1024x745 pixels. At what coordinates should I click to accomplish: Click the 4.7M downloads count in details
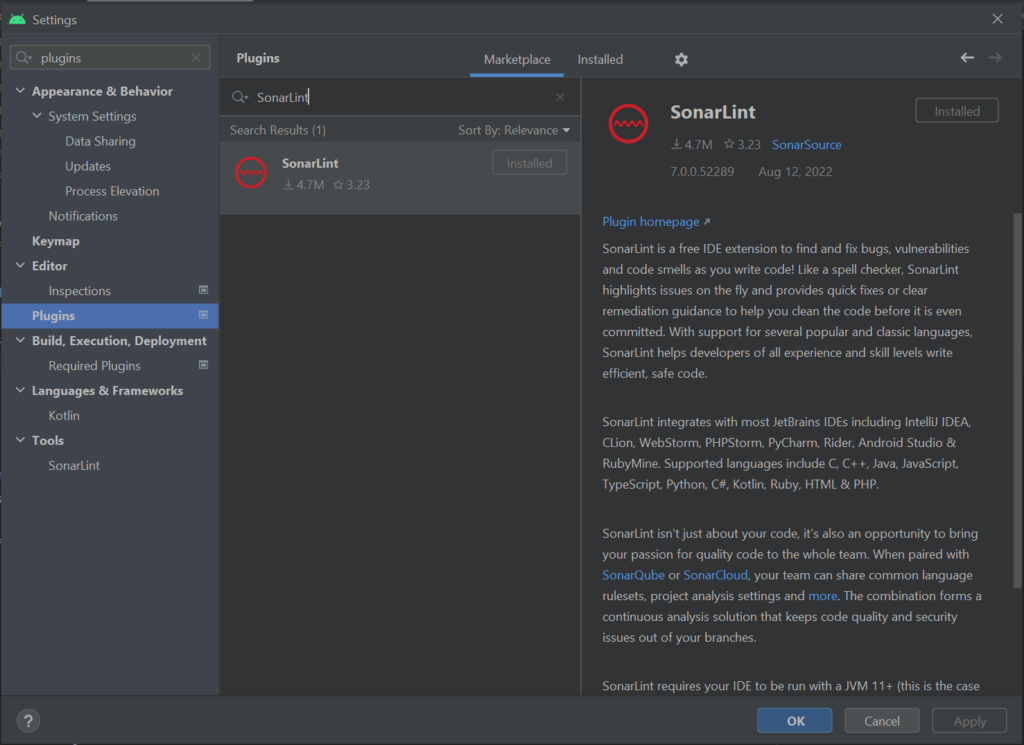pos(692,145)
